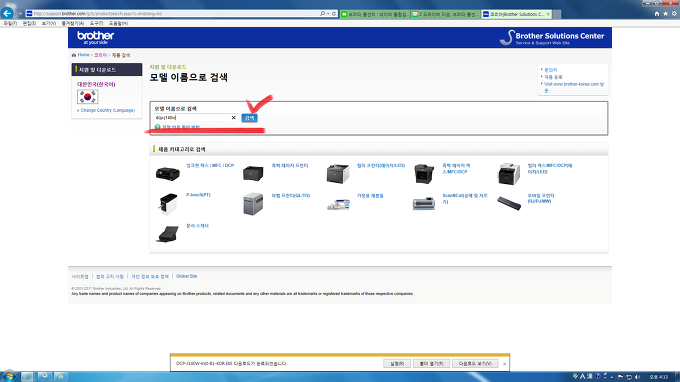The width and height of the screenshot is (680, 382).
Task: Refresh the page with the reload icon
Action: coord(334,14)
